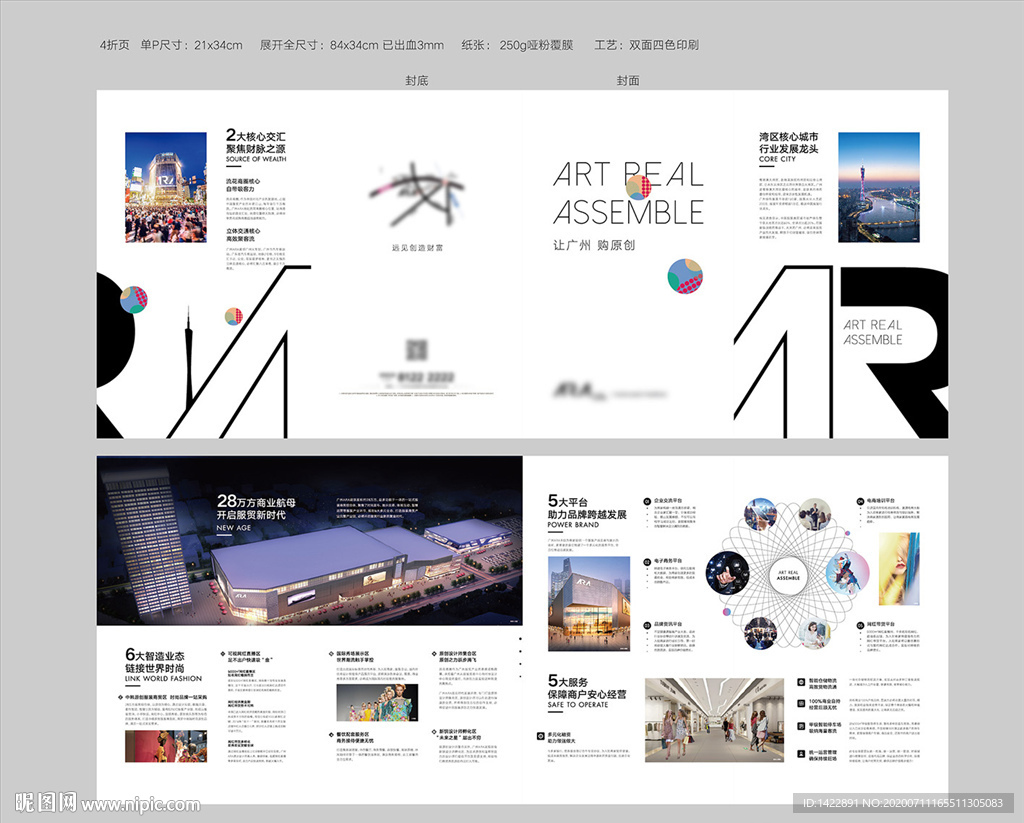Viewport: 1024px width, 823px height.
Task: Click the '餐饮配套服务区' section heading
Action: [353, 734]
